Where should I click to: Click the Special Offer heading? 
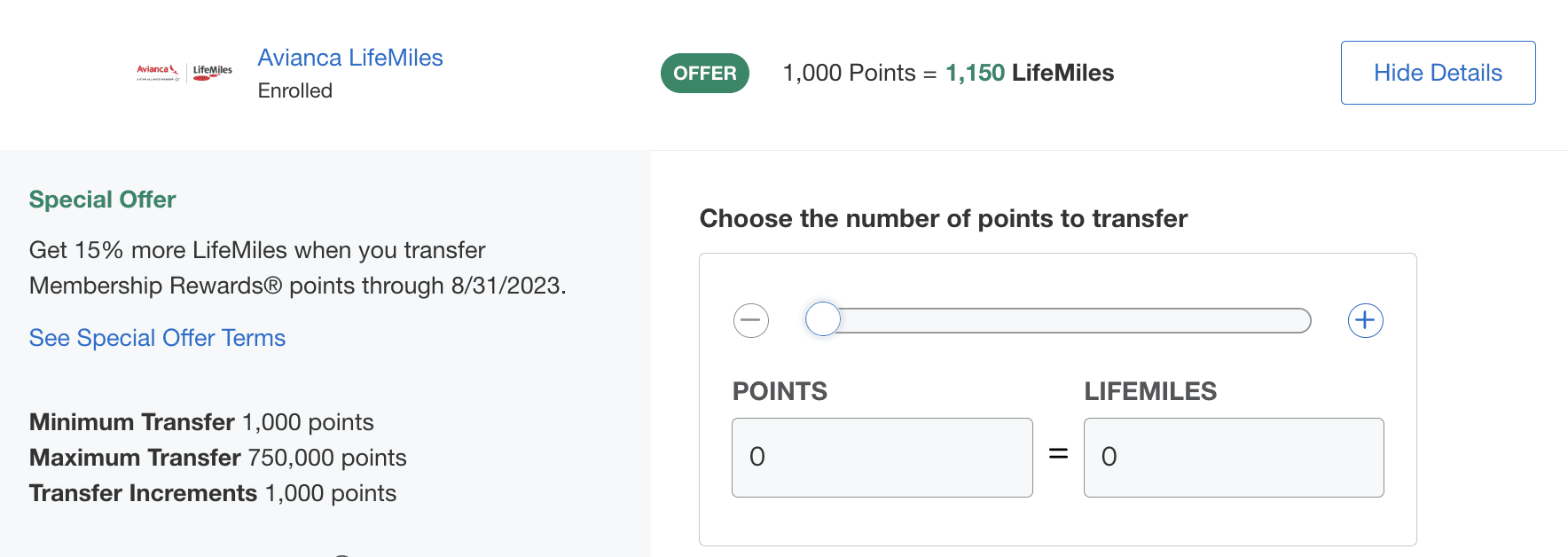[101, 199]
